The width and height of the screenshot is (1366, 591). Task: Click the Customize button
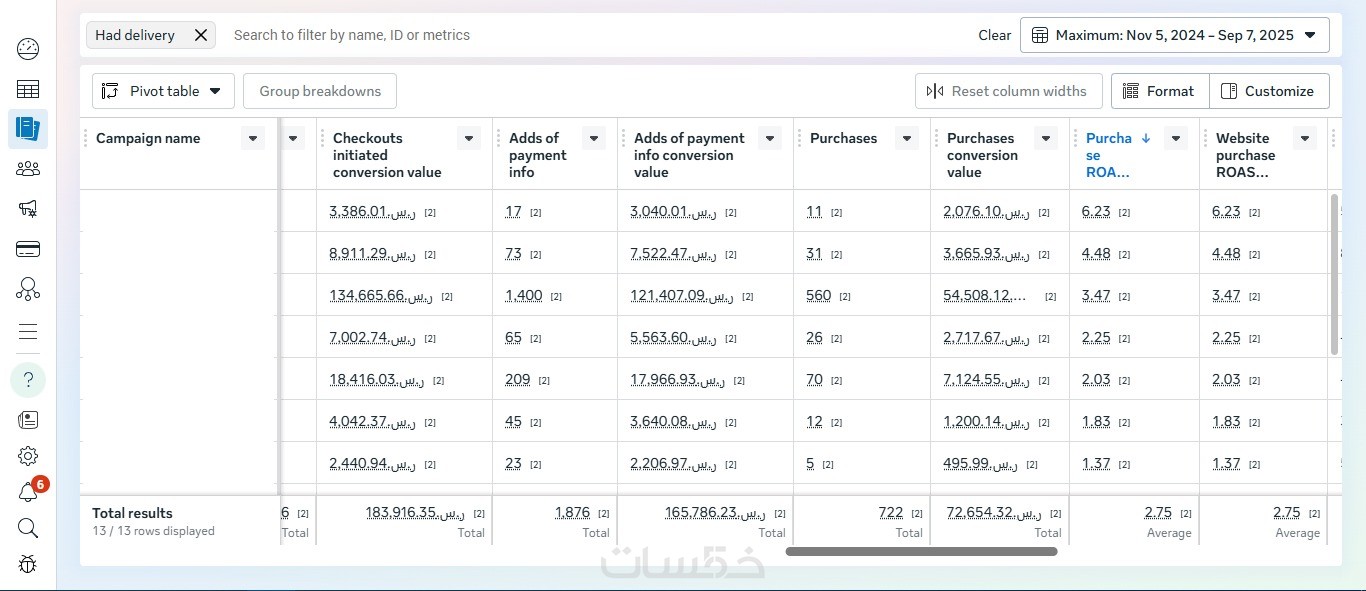click(1268, 91)
